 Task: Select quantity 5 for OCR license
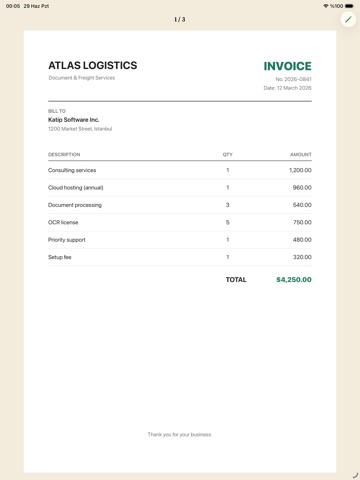click(x=228, y=222)
